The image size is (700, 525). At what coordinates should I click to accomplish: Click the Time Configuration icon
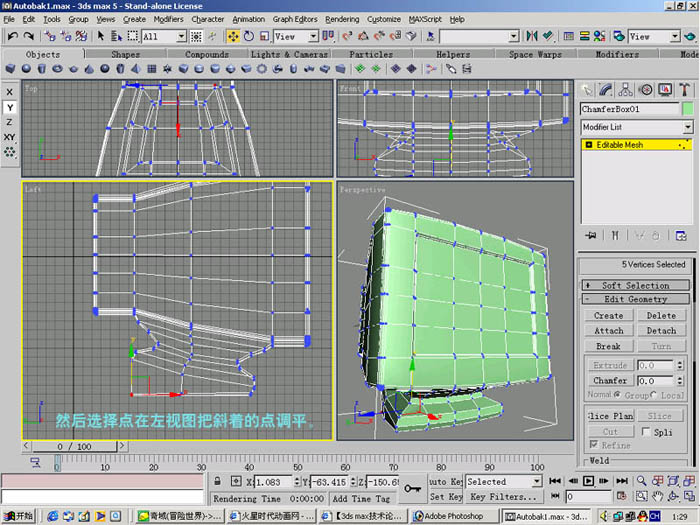(x=621, y=496)
